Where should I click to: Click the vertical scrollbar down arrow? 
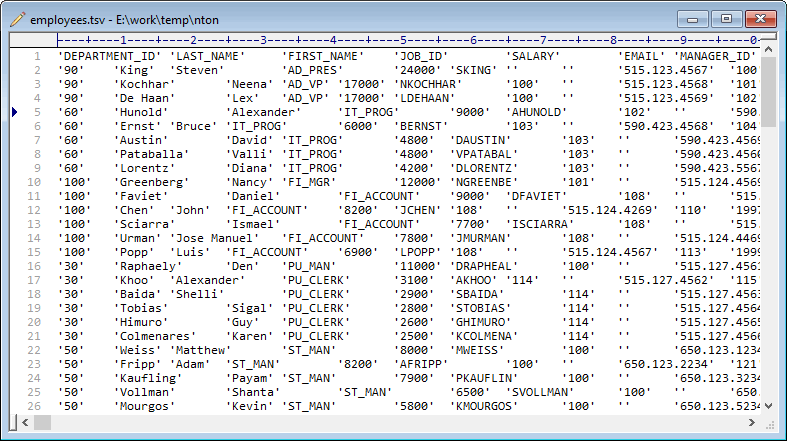coord(768,404)
